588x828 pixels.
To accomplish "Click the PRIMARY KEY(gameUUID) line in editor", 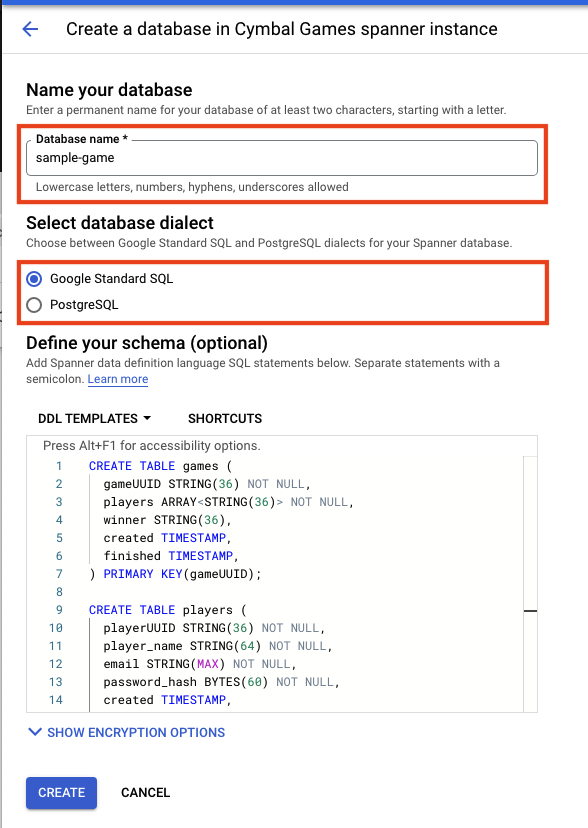I will coord(176,574).
